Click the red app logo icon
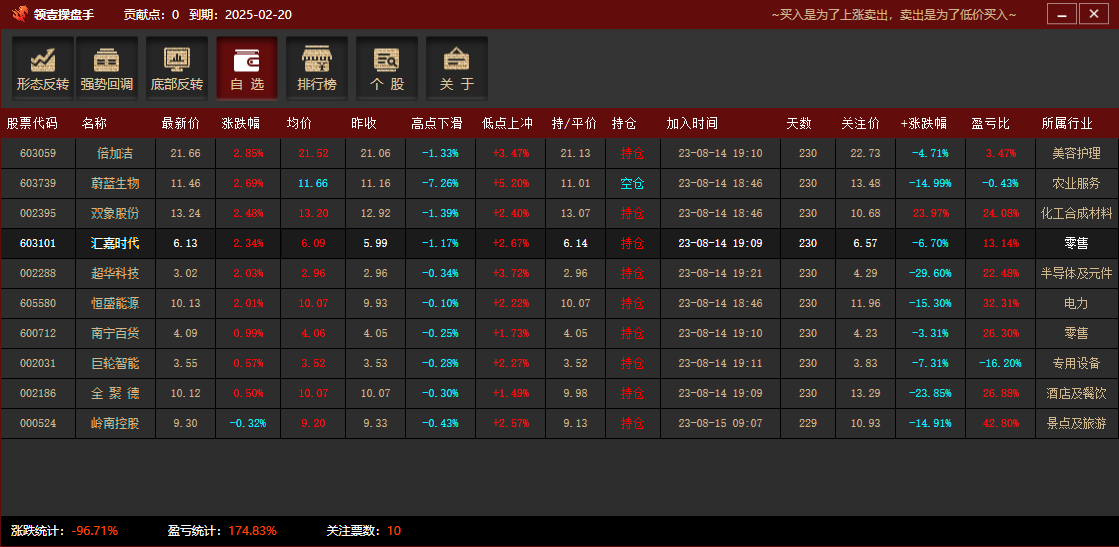 point(19,15)
